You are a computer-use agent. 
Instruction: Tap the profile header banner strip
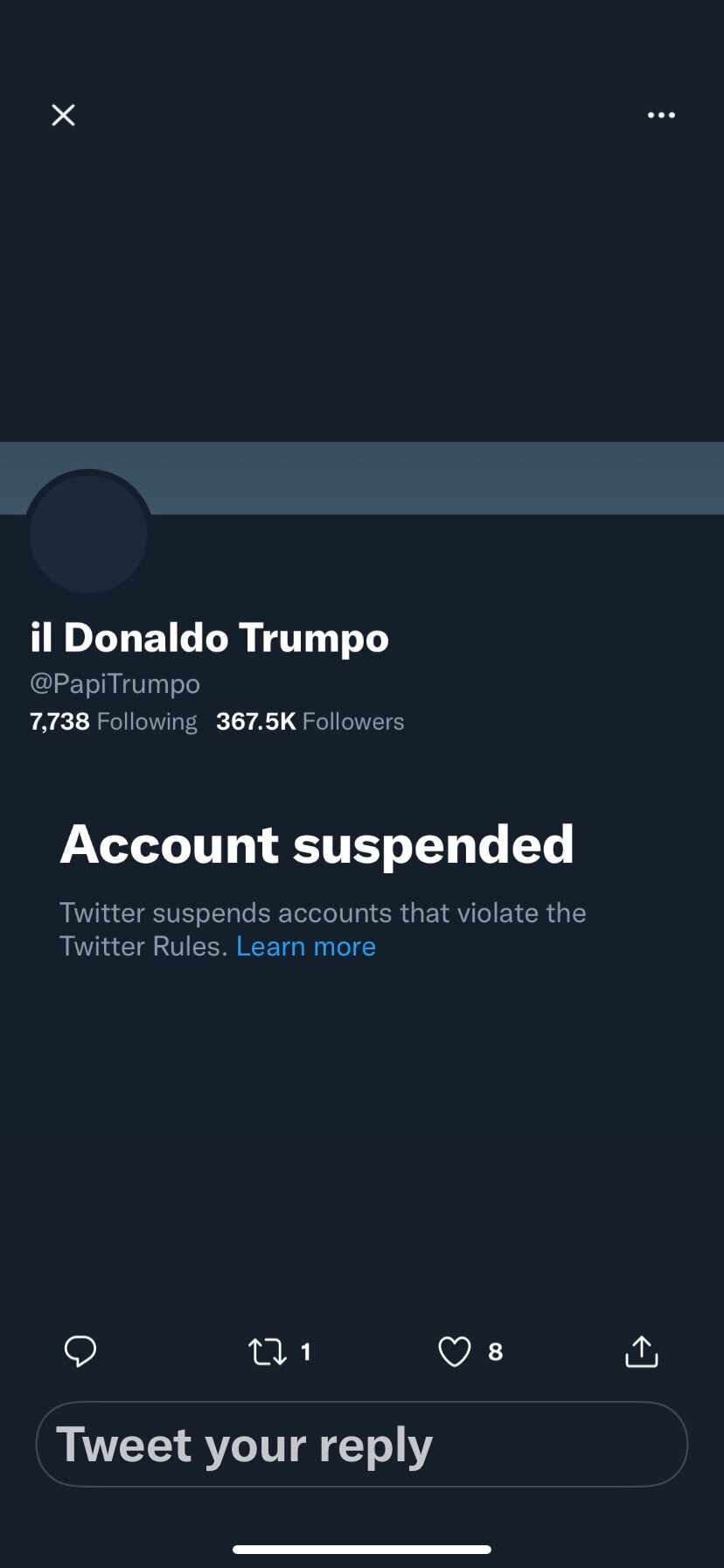pos(437,478)
